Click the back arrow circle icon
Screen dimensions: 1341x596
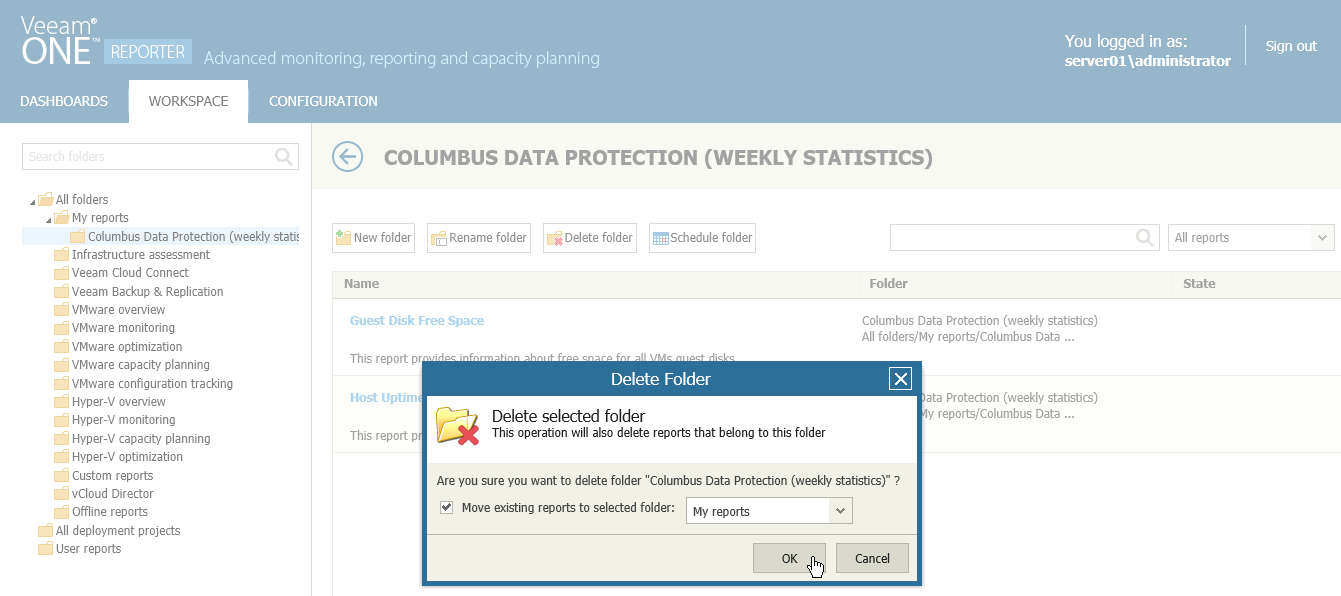click(347, 157)
